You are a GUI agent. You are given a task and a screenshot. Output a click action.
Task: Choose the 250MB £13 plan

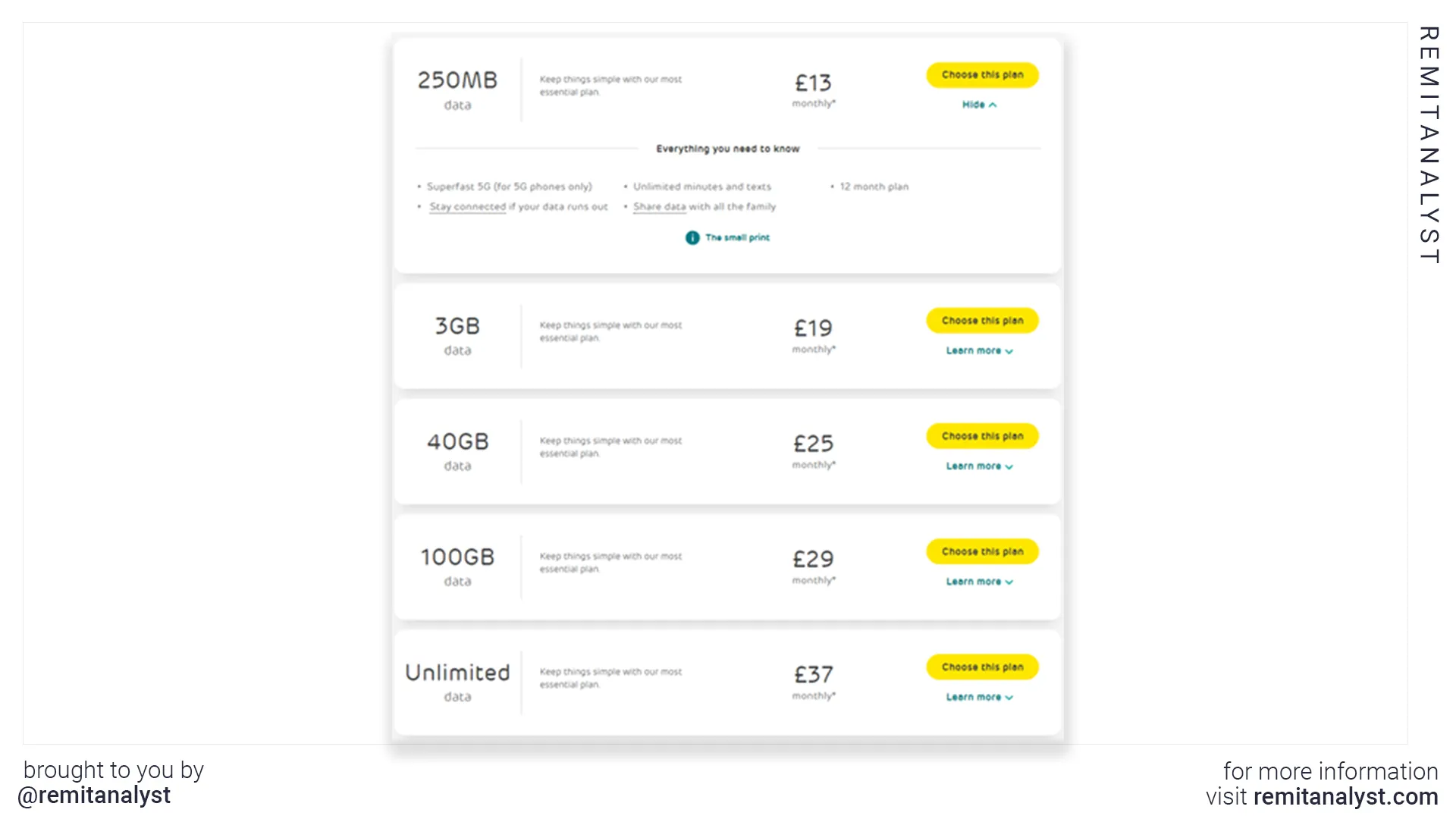[x=982, y=75]
